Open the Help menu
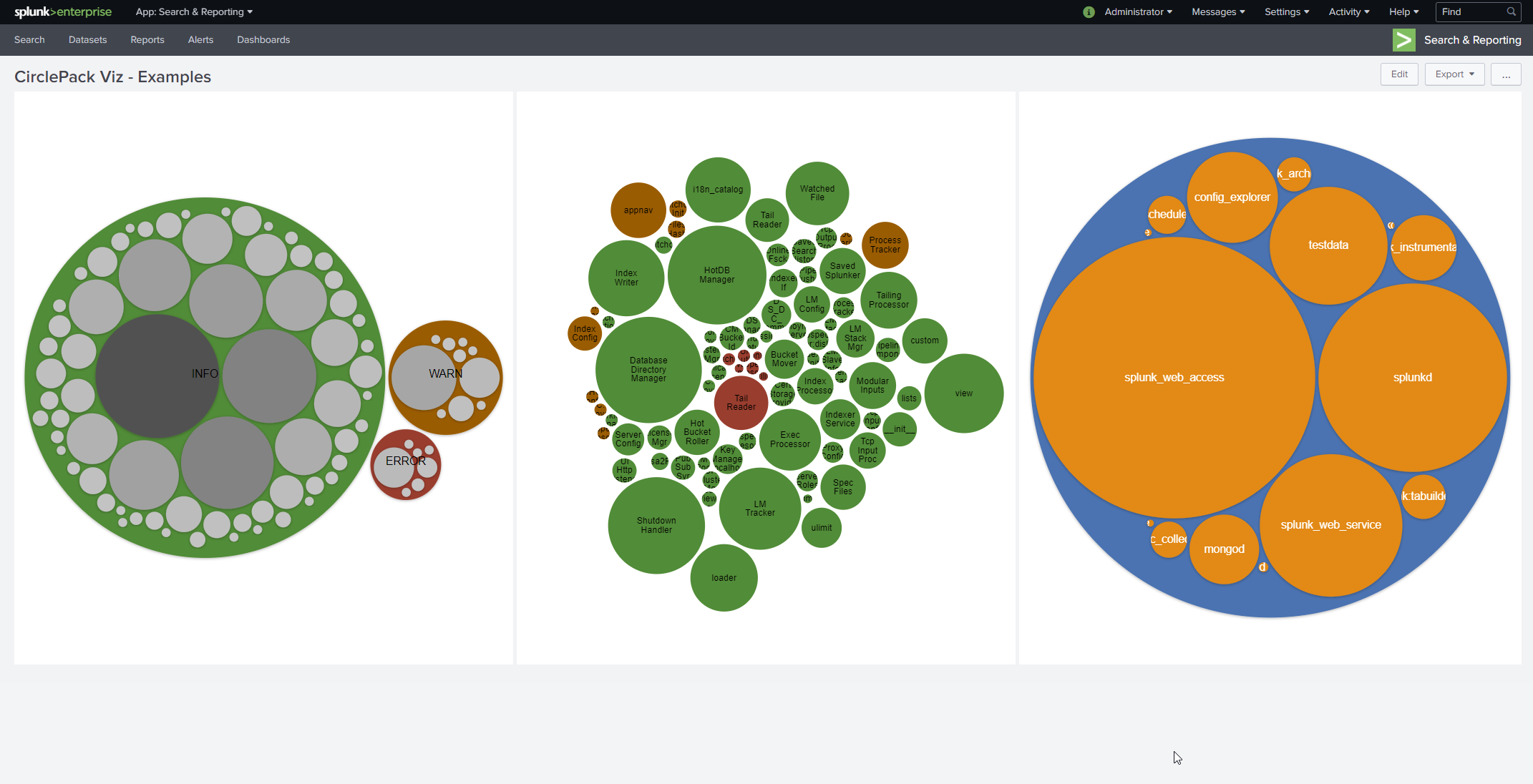This screenshot has height=784, width=1533. coord(1403,11)
